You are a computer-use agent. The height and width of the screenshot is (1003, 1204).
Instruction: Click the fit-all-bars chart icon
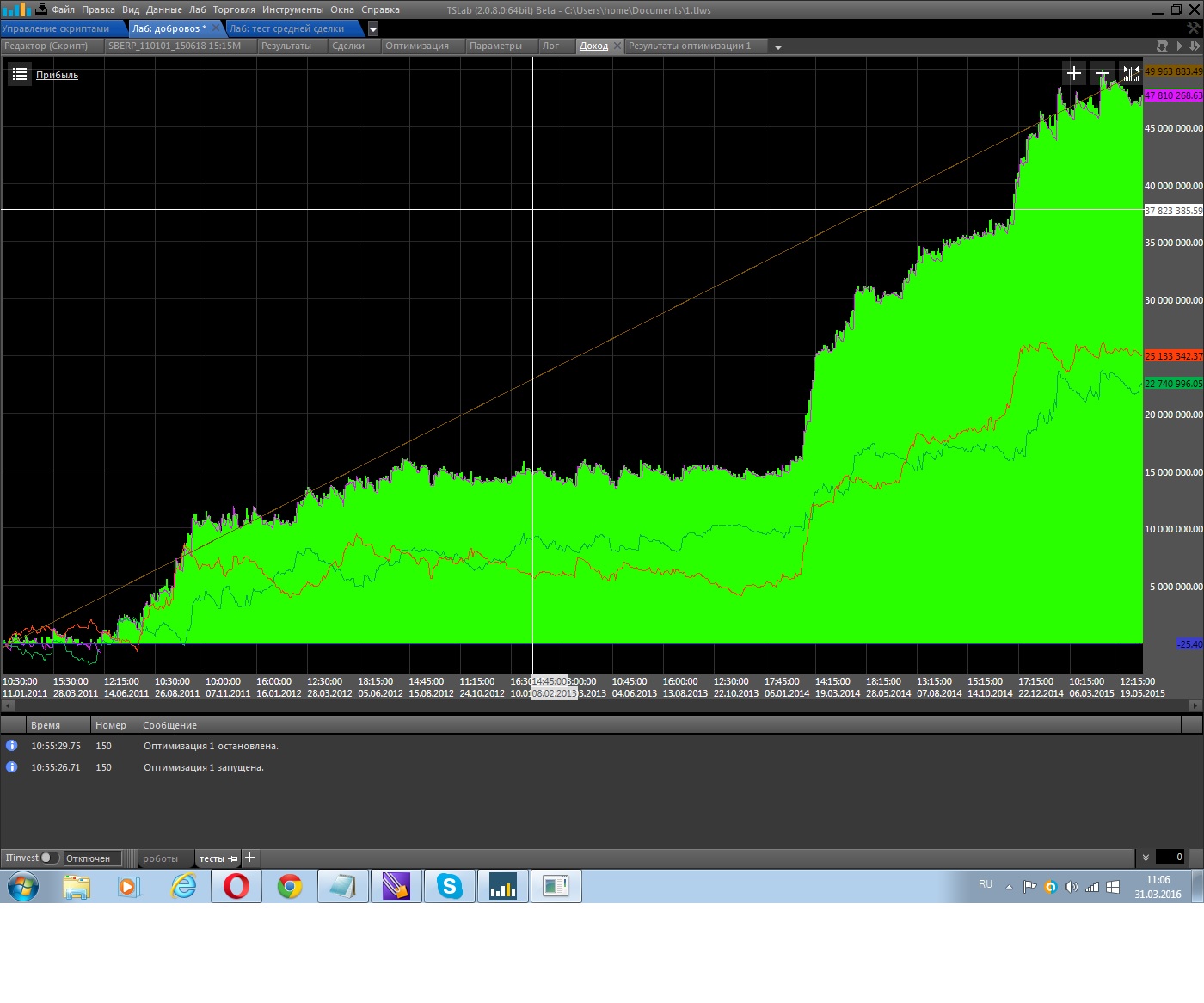click(x=1130, y=74)
